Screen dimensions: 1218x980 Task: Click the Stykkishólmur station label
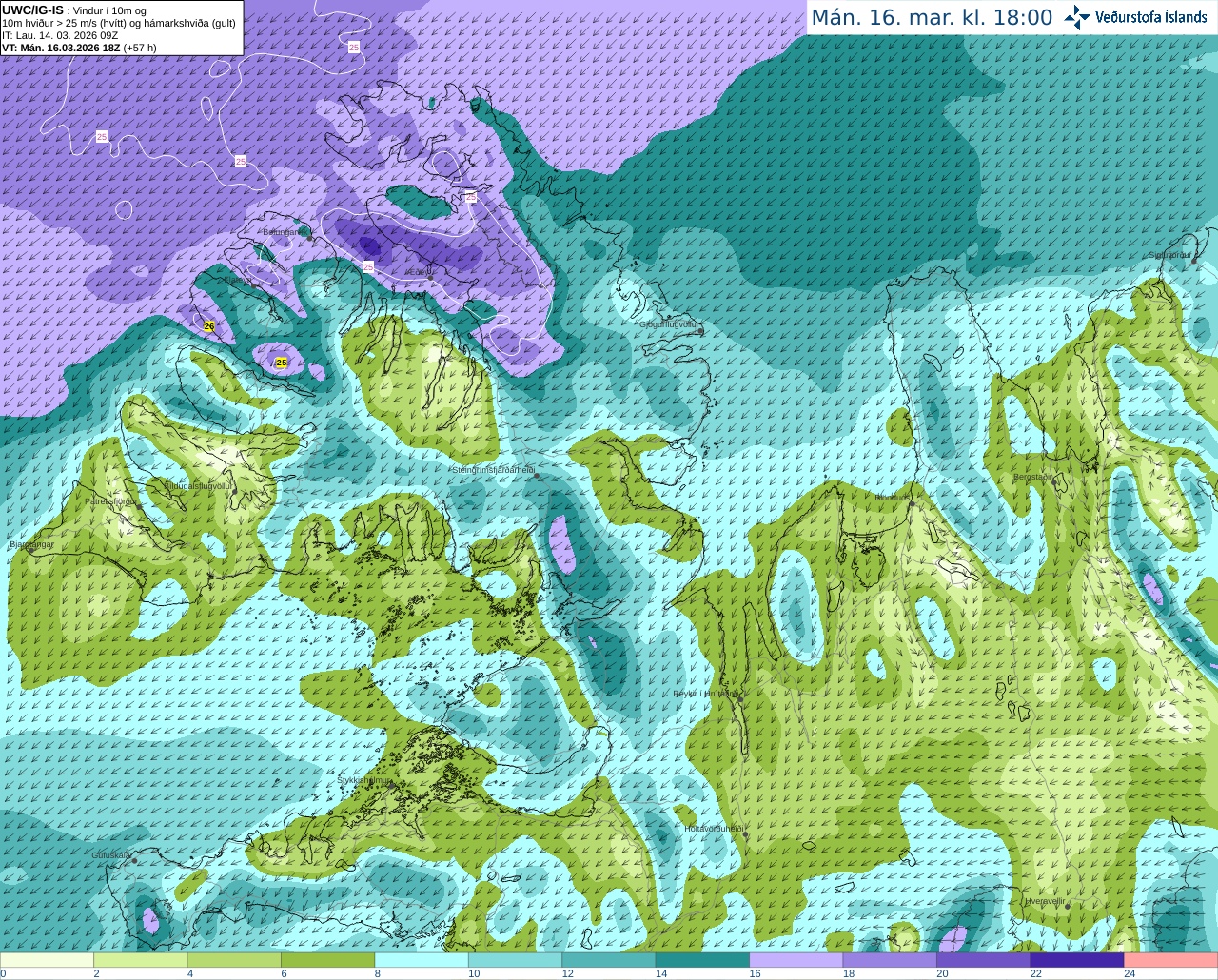[x=364, y=780]
